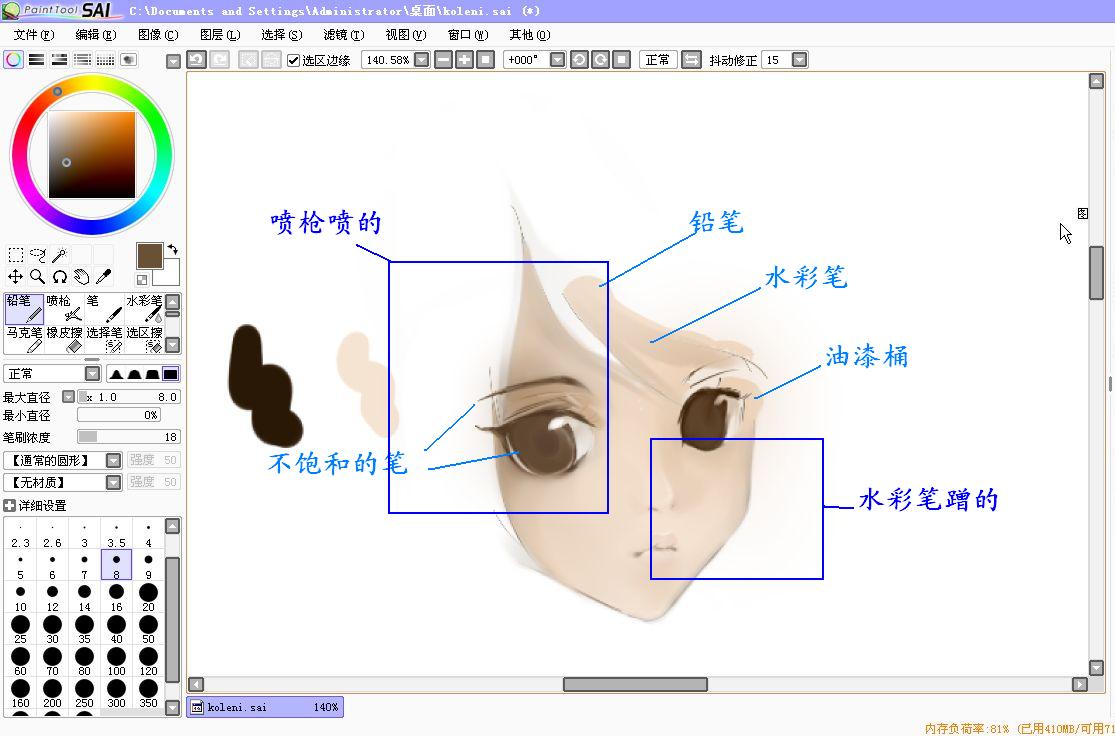Click the undo arrow in the toolbar

pyautogui.click(x=196, y=60)
